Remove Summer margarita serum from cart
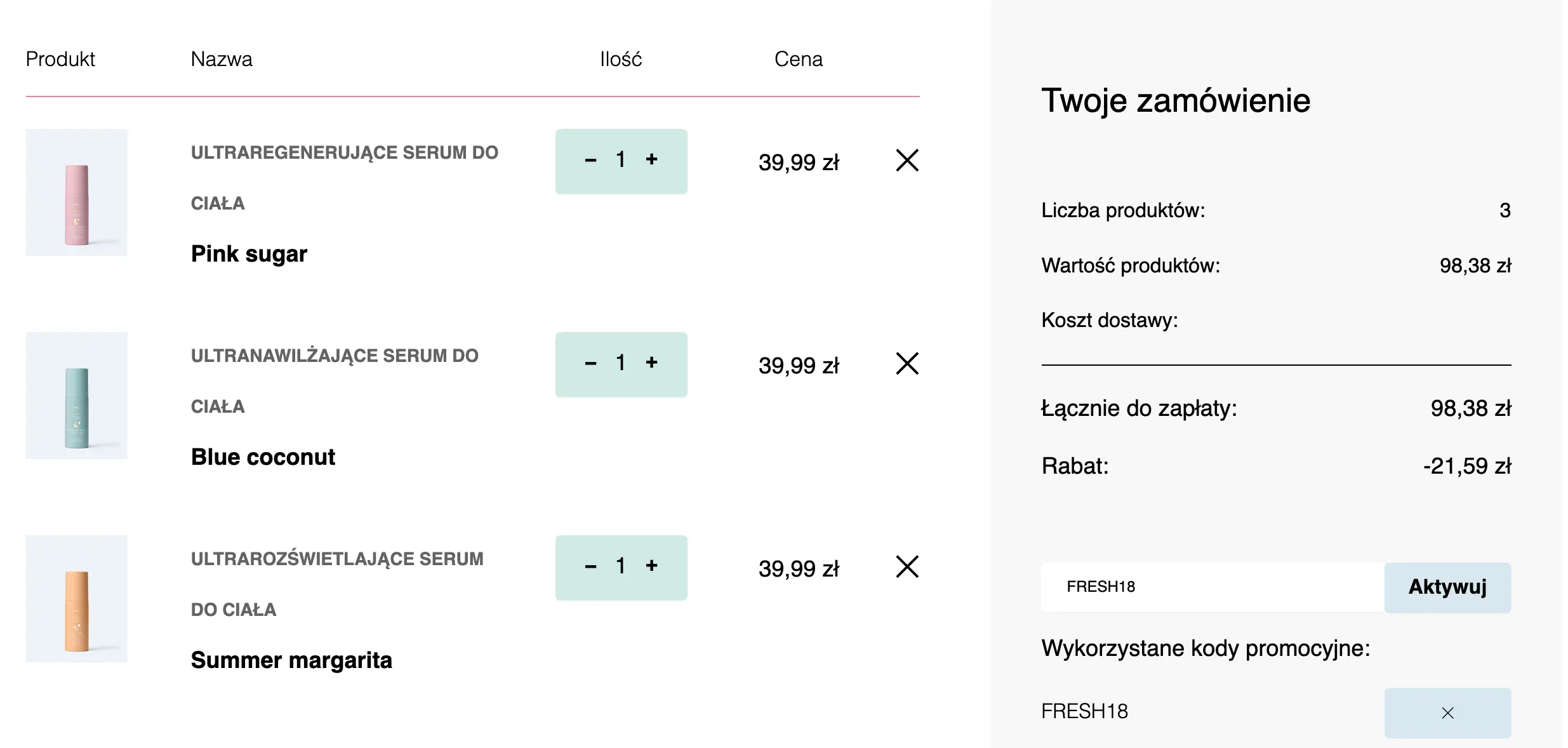The height and width of the screenshot is (748, 1568). [907, 567]
